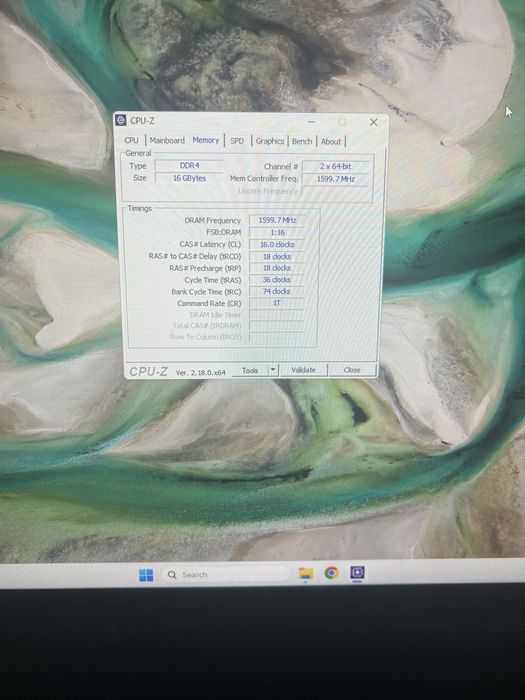Image resolution: width=525 pixels, height=700 pixels.
Task: Click the Uncore Frequency empty field
Action: [336, 191]
